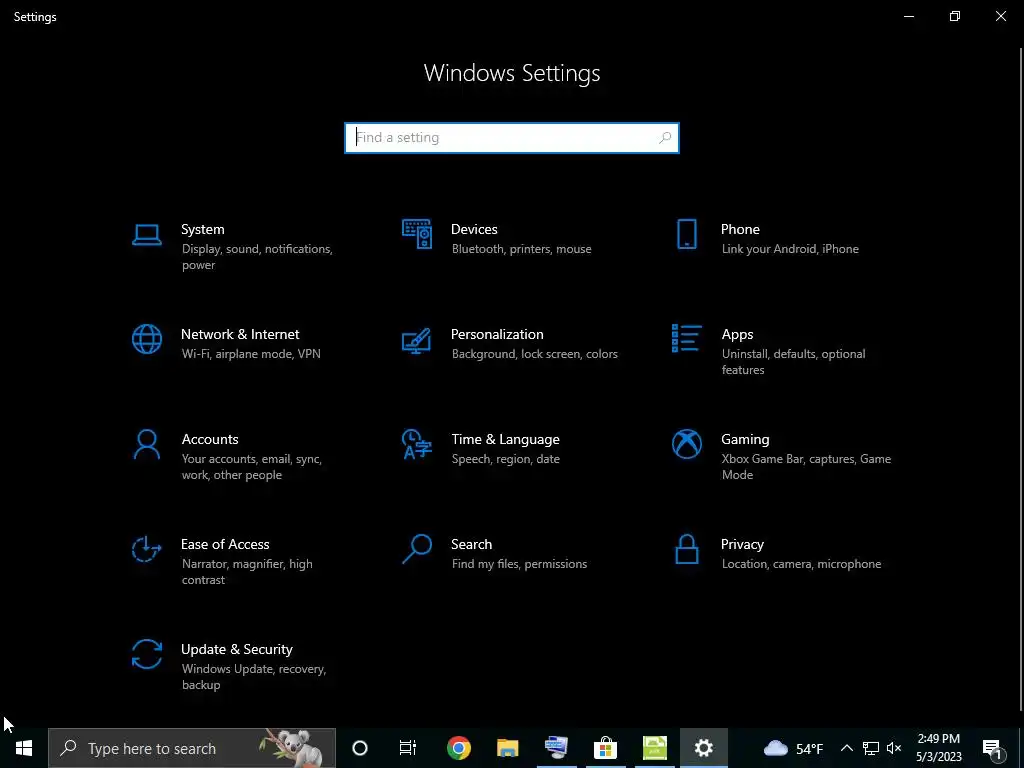1024x768 pixels.
Task: Click 'Display, sound, notifications, power' text
Action: (x=257, y=257)
